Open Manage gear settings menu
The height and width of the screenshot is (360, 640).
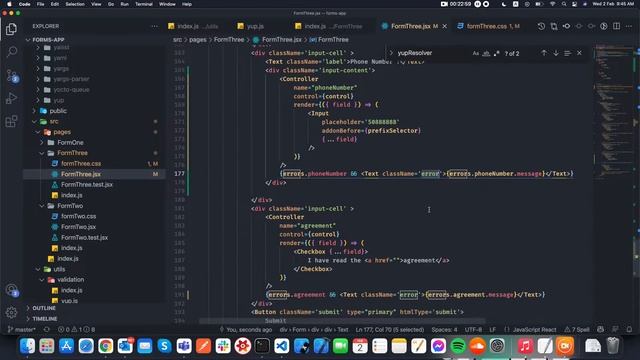click(11, 313)
